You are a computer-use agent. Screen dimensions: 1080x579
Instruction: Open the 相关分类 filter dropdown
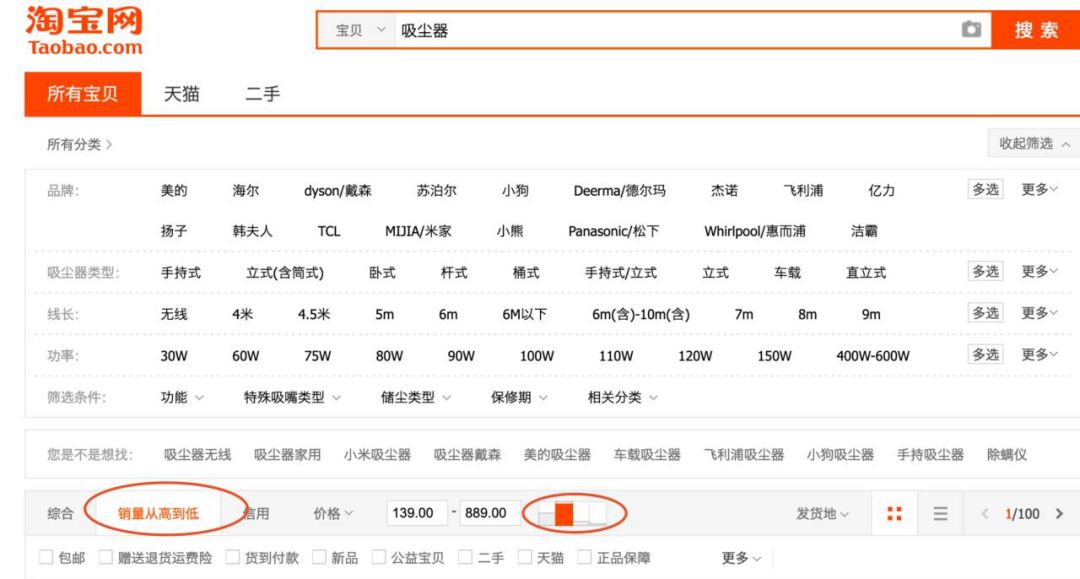(x=622, y=397)
